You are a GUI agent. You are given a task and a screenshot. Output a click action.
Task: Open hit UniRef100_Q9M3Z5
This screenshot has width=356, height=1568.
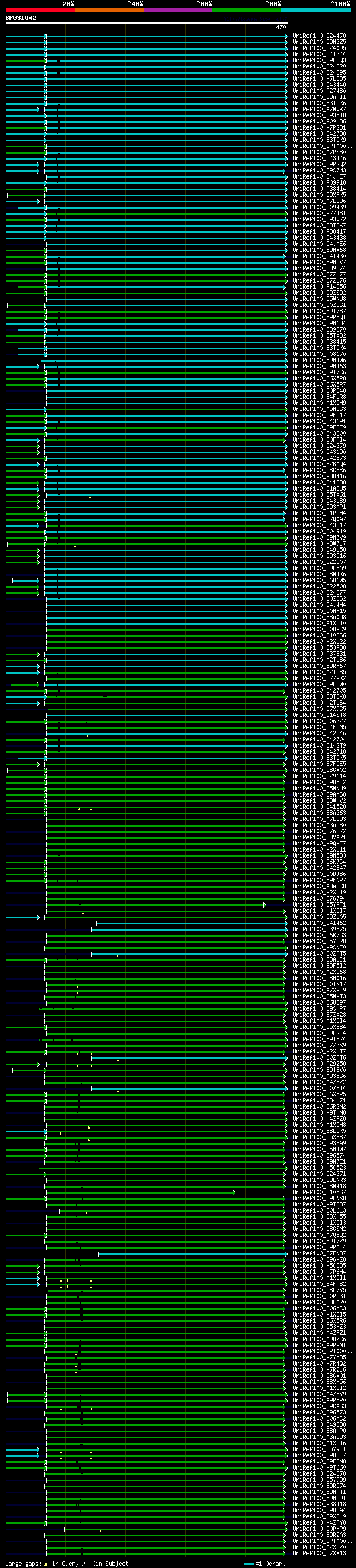(319, 42)
